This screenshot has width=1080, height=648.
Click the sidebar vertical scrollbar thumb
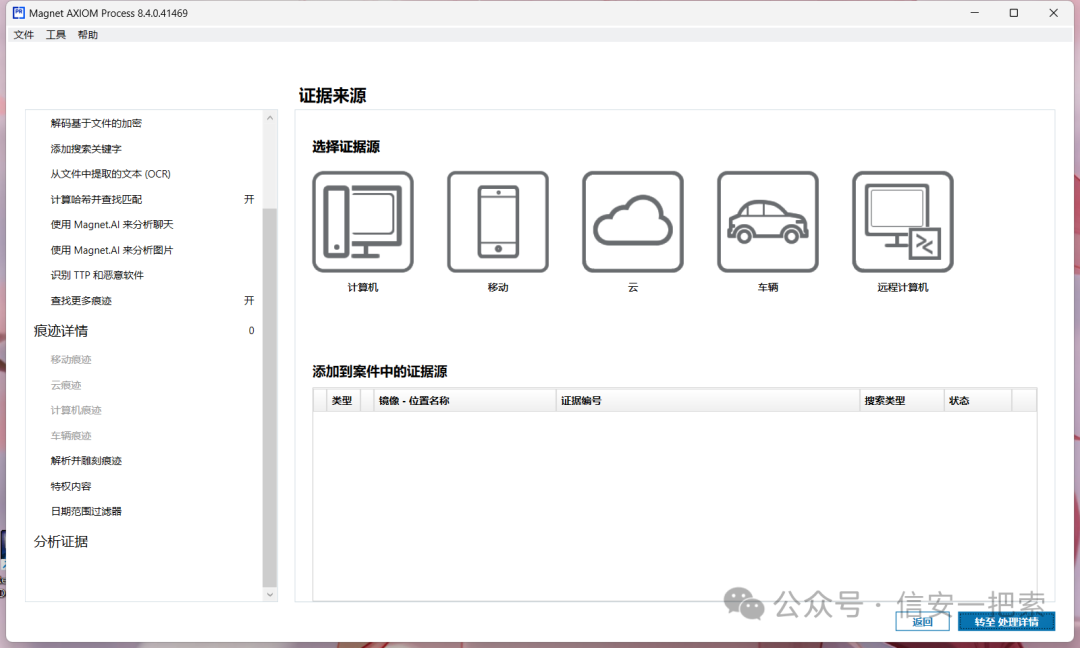tap(270, 397)
